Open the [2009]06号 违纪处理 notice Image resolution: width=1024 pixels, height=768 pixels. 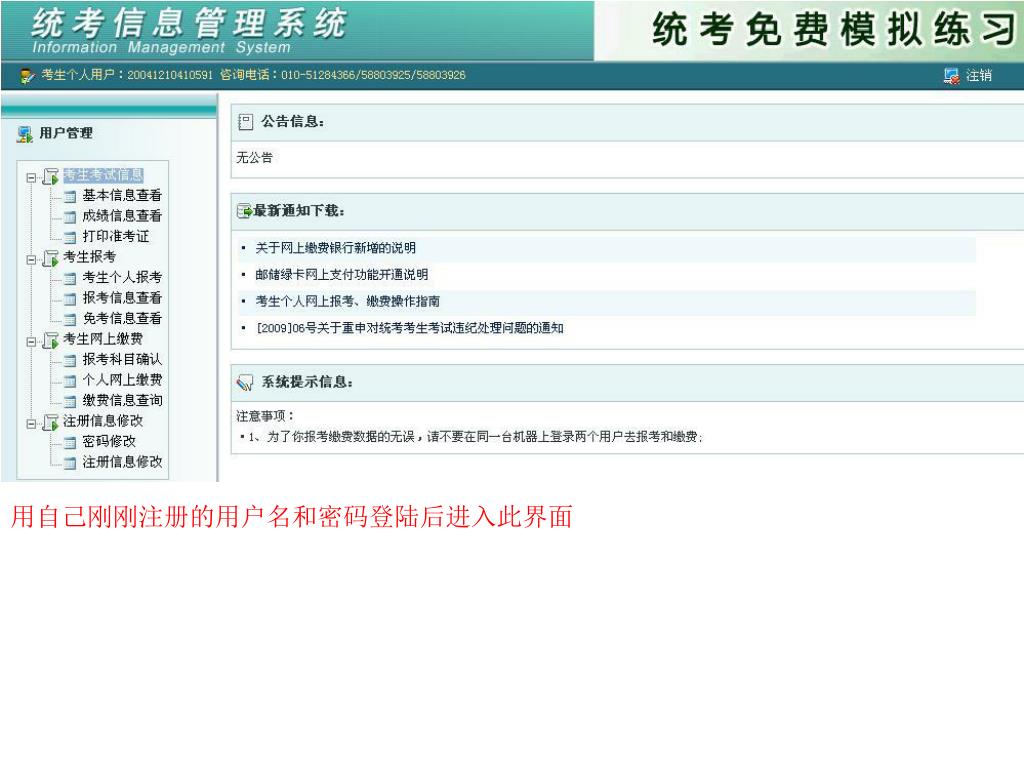pyautogui.click(x=410, y=328)
